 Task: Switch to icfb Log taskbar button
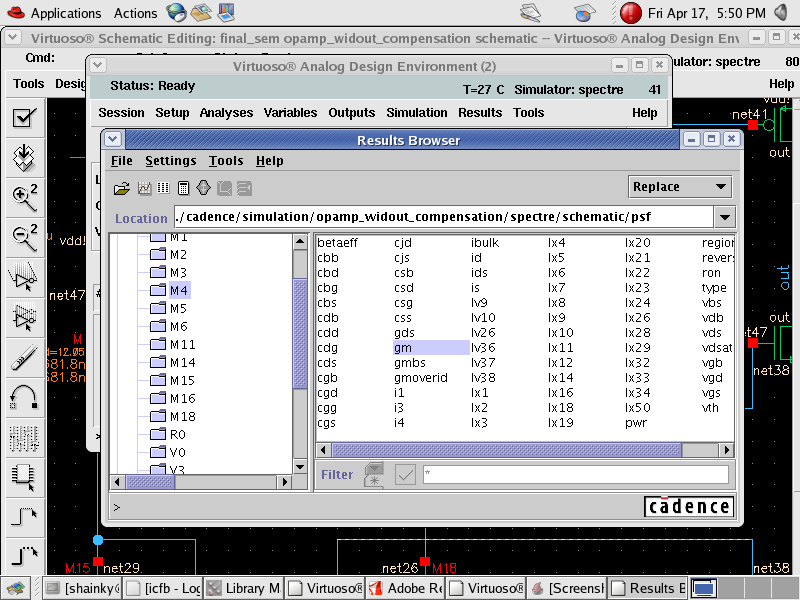163,588
